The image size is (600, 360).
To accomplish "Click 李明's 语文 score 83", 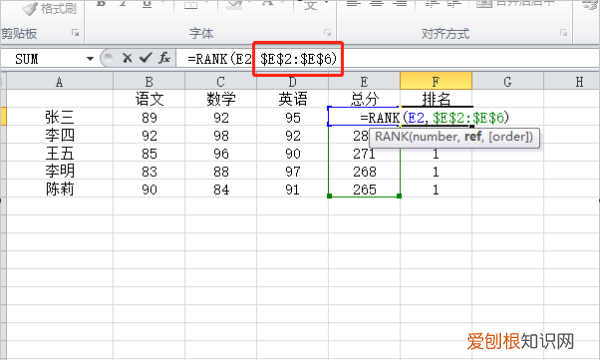I will point(149,171).
